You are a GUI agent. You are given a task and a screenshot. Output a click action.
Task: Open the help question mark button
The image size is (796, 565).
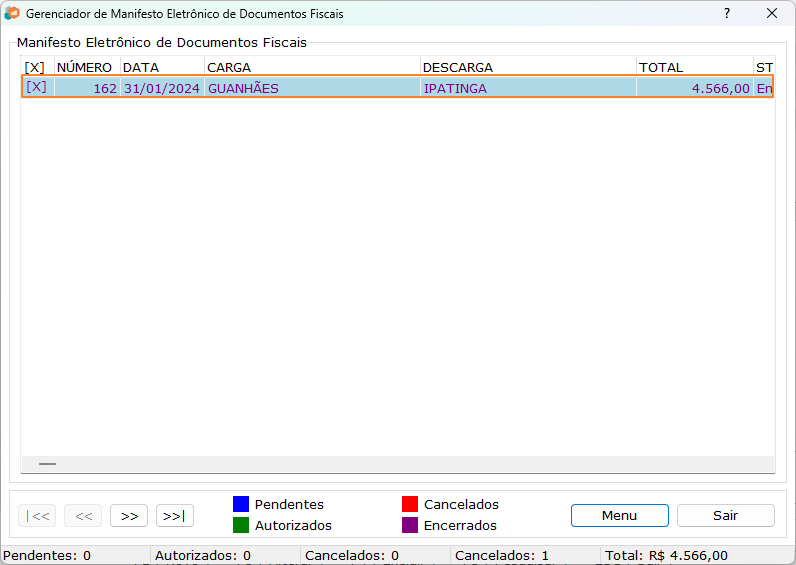[727, 14]
